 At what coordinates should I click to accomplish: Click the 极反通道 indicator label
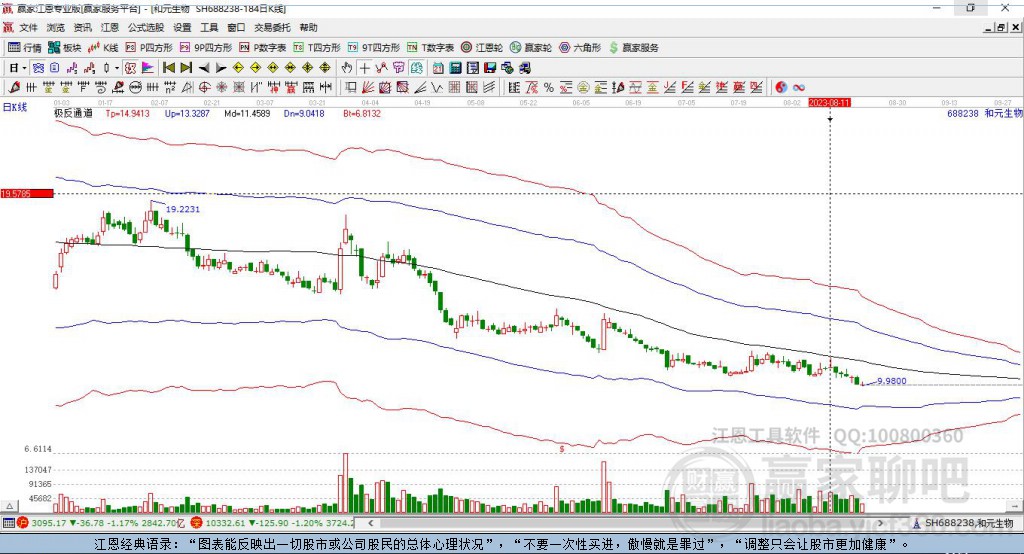pos(73,113)
